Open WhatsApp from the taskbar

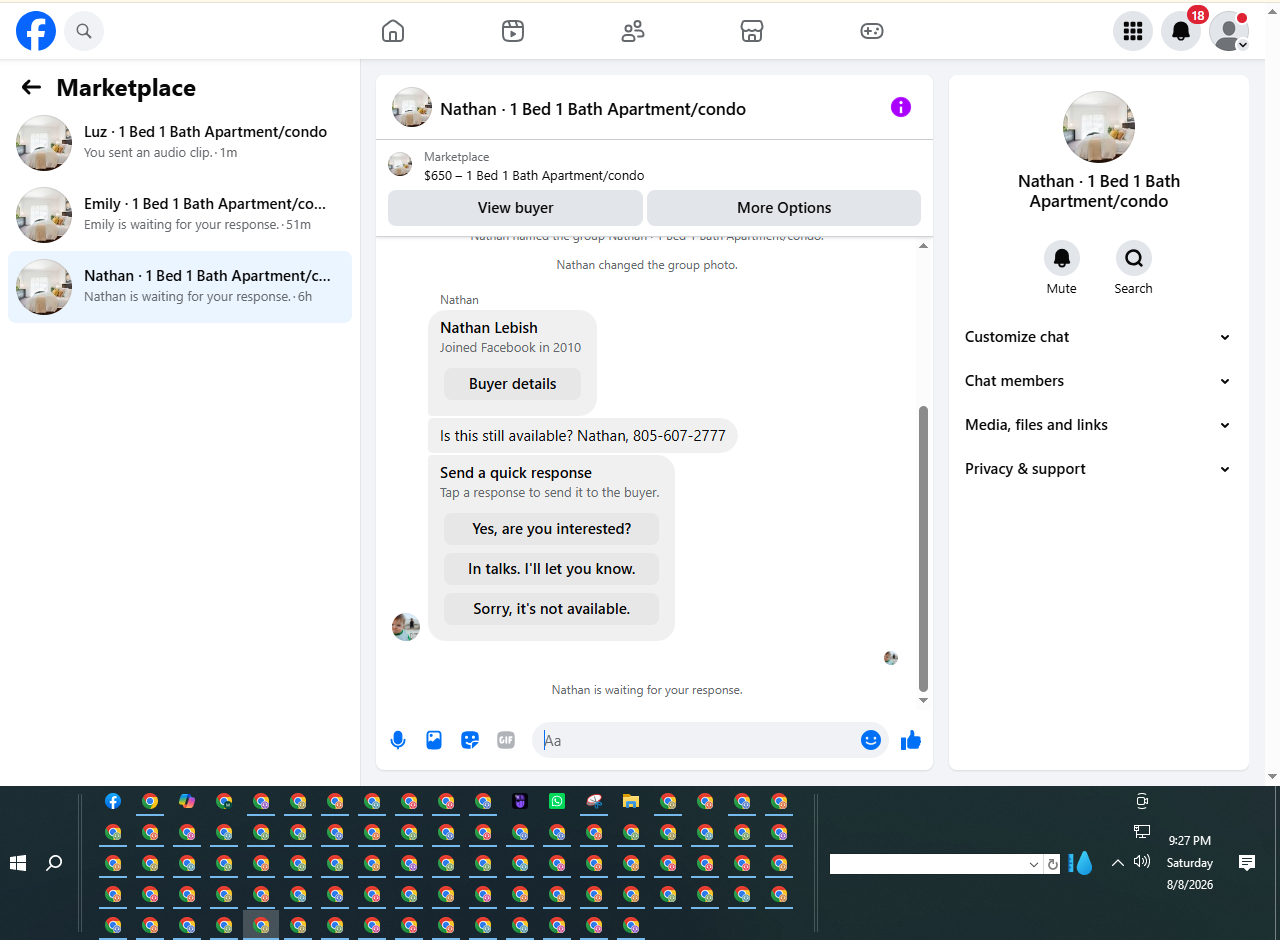point(557,801)
